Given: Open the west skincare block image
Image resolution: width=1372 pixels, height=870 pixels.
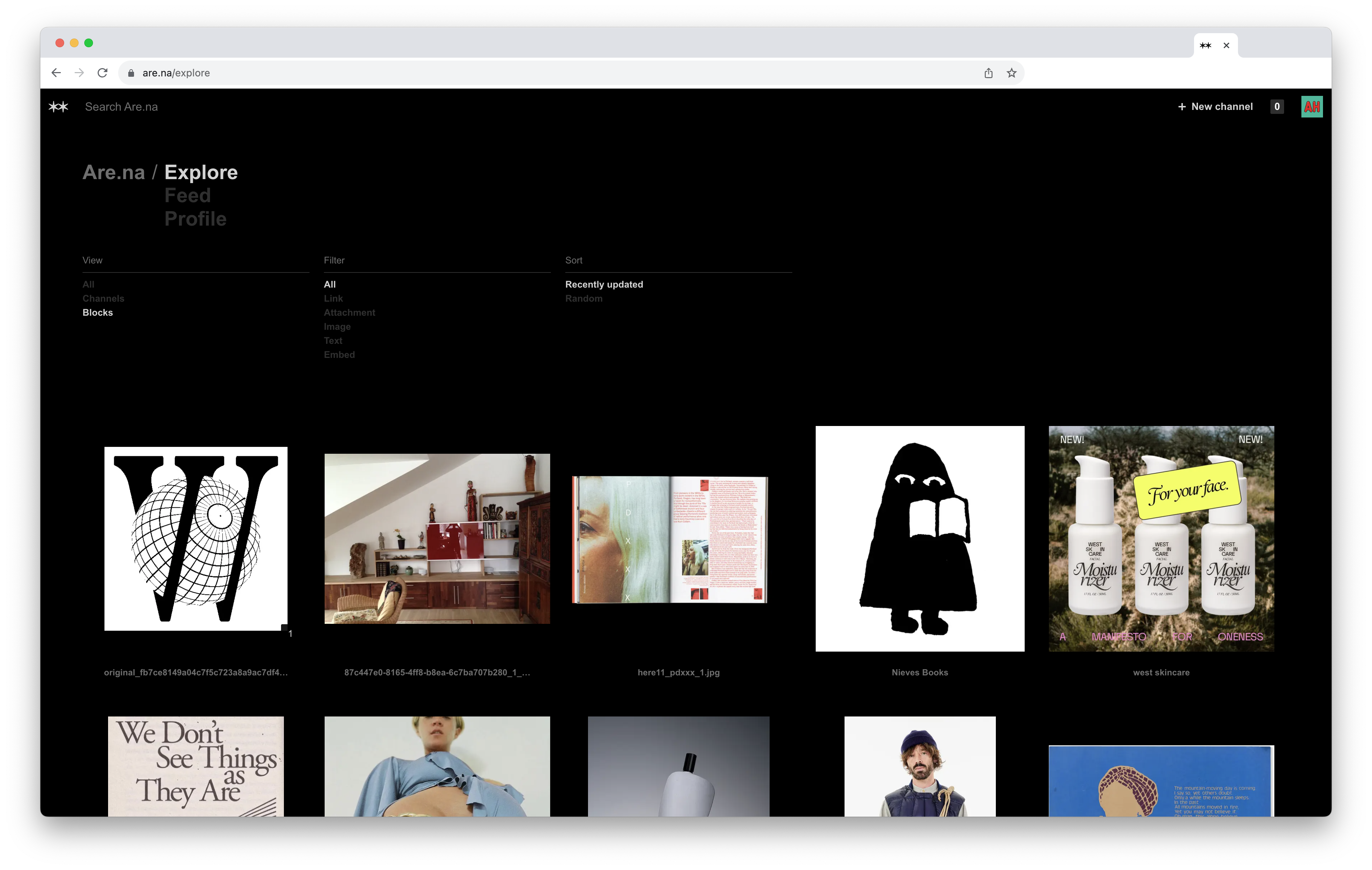Looking at the screenshot, I should tap(1161, 538).
